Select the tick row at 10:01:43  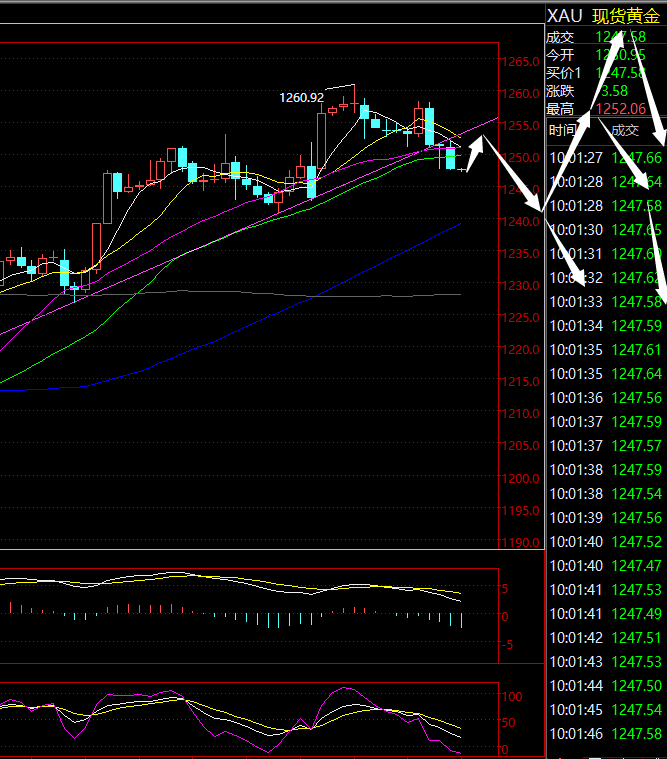click(x=606, y=662)
